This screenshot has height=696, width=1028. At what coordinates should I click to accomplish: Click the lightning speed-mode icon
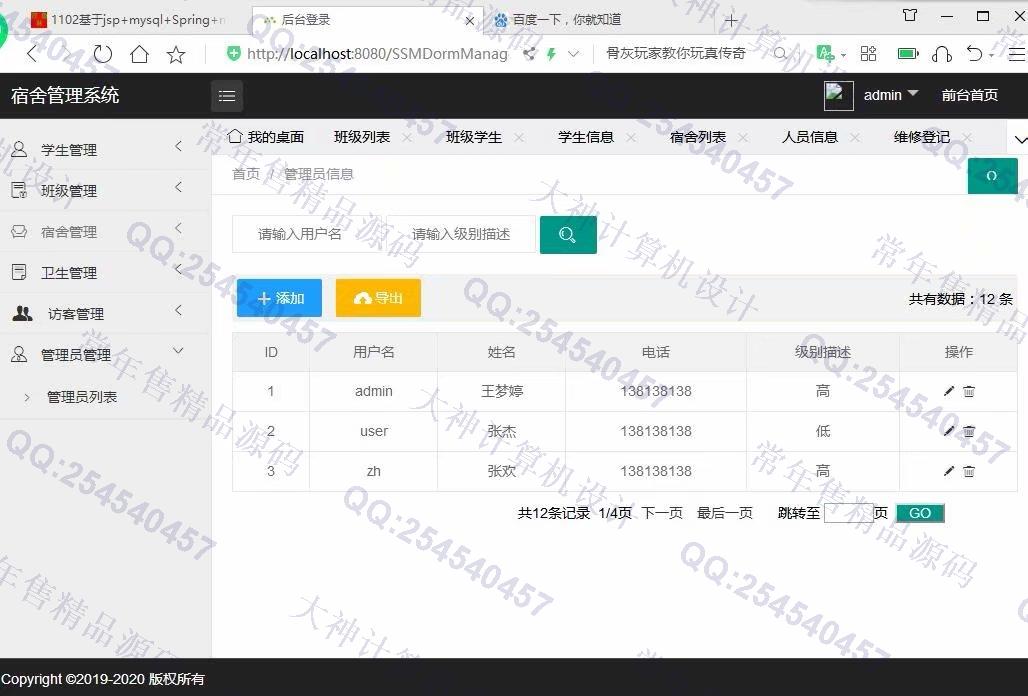coord(551,54)
